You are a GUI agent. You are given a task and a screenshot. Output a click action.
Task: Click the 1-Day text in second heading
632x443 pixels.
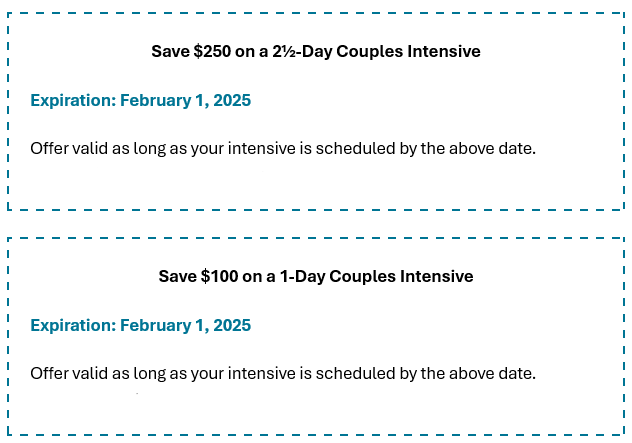[x=303, y=277]
